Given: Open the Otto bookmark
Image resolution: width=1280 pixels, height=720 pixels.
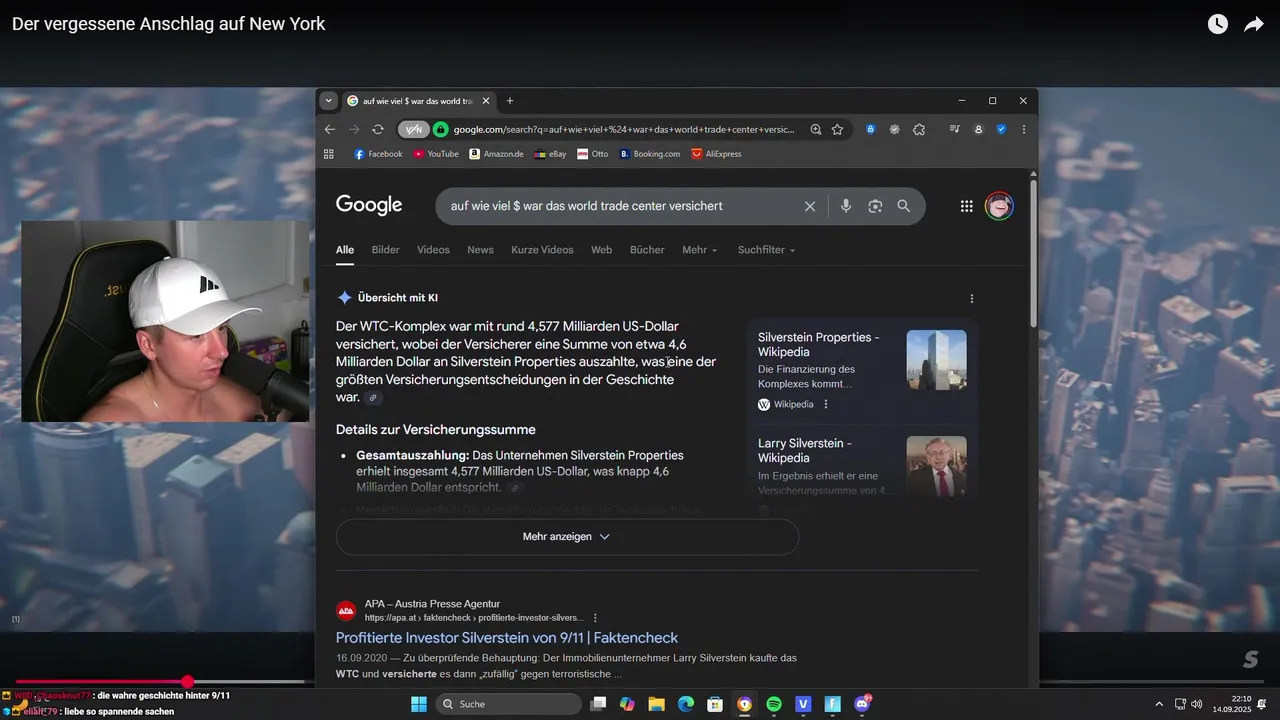Looking at the screenshot, I should [x=592, y=154].
